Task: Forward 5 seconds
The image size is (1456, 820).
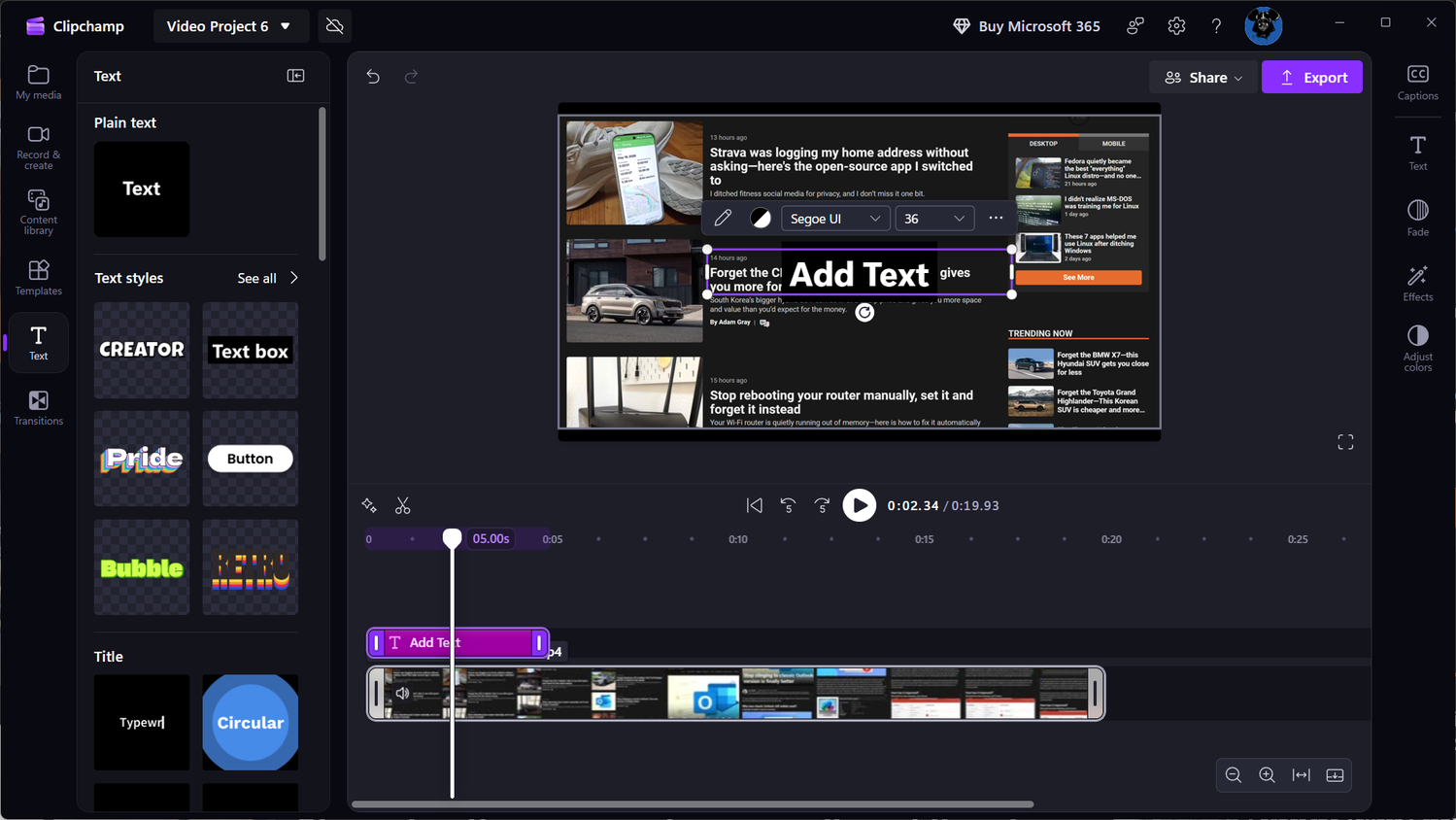Action: click(823, 505)
